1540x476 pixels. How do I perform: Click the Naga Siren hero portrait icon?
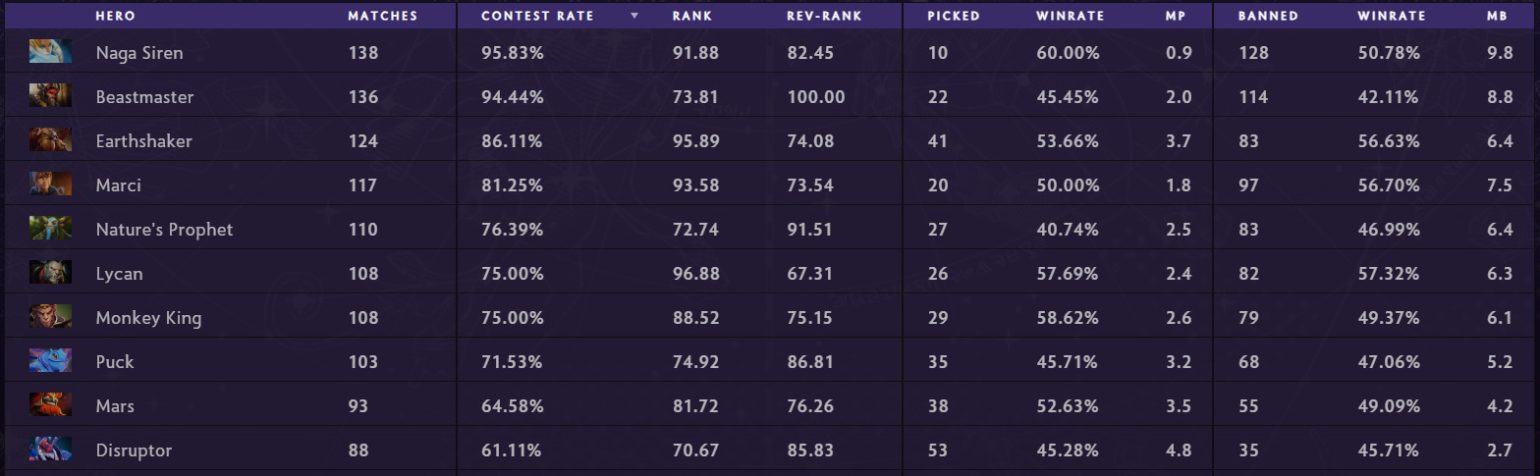click(50, 52)
